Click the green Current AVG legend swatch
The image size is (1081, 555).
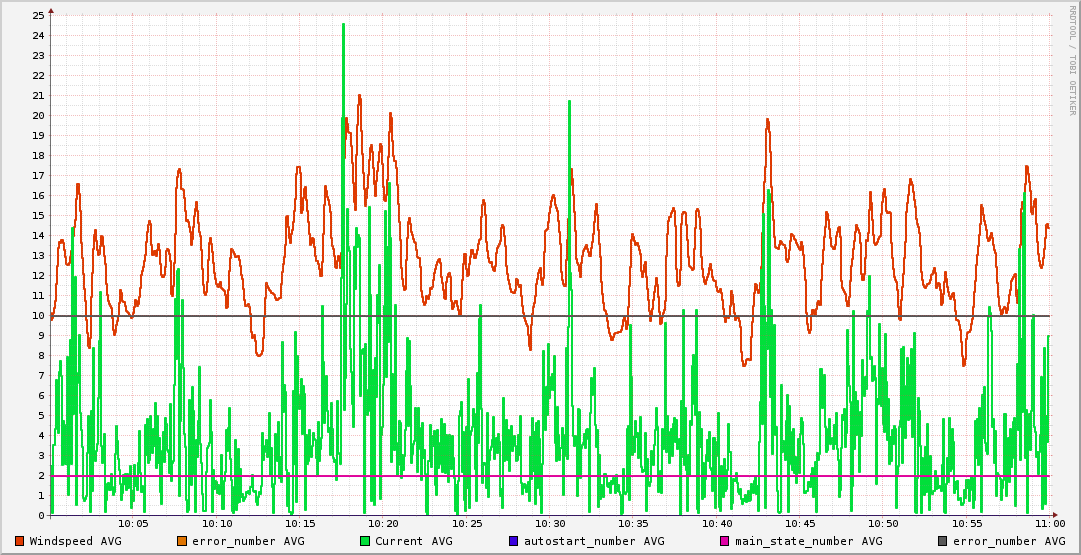coord(365,541)
